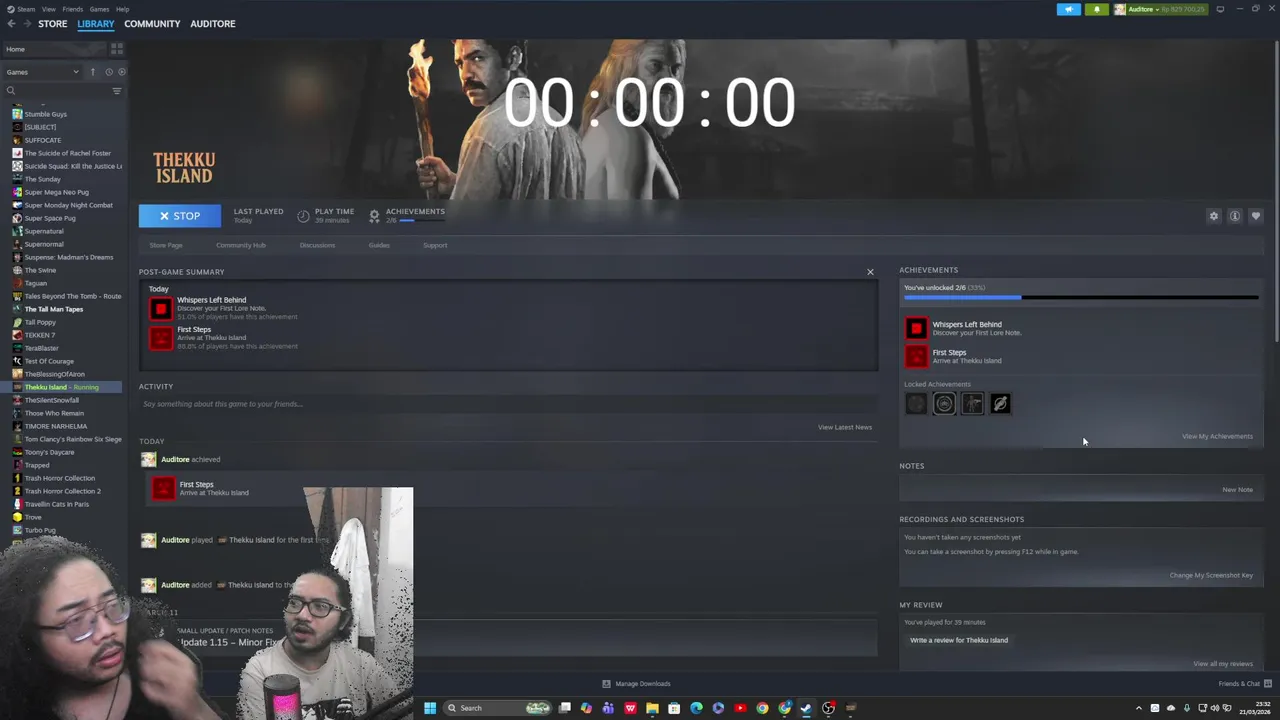Filter by recent activity clock icon

click(x=109, y=72)
